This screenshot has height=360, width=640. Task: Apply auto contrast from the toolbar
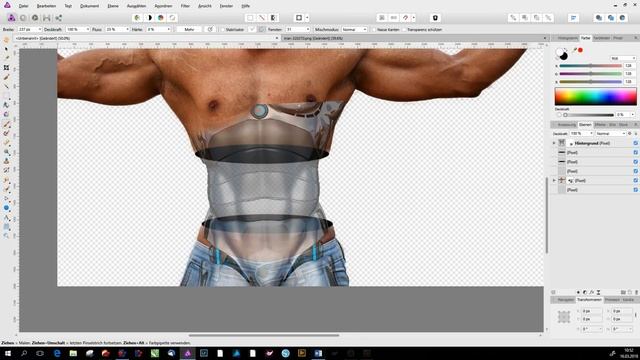149,18
